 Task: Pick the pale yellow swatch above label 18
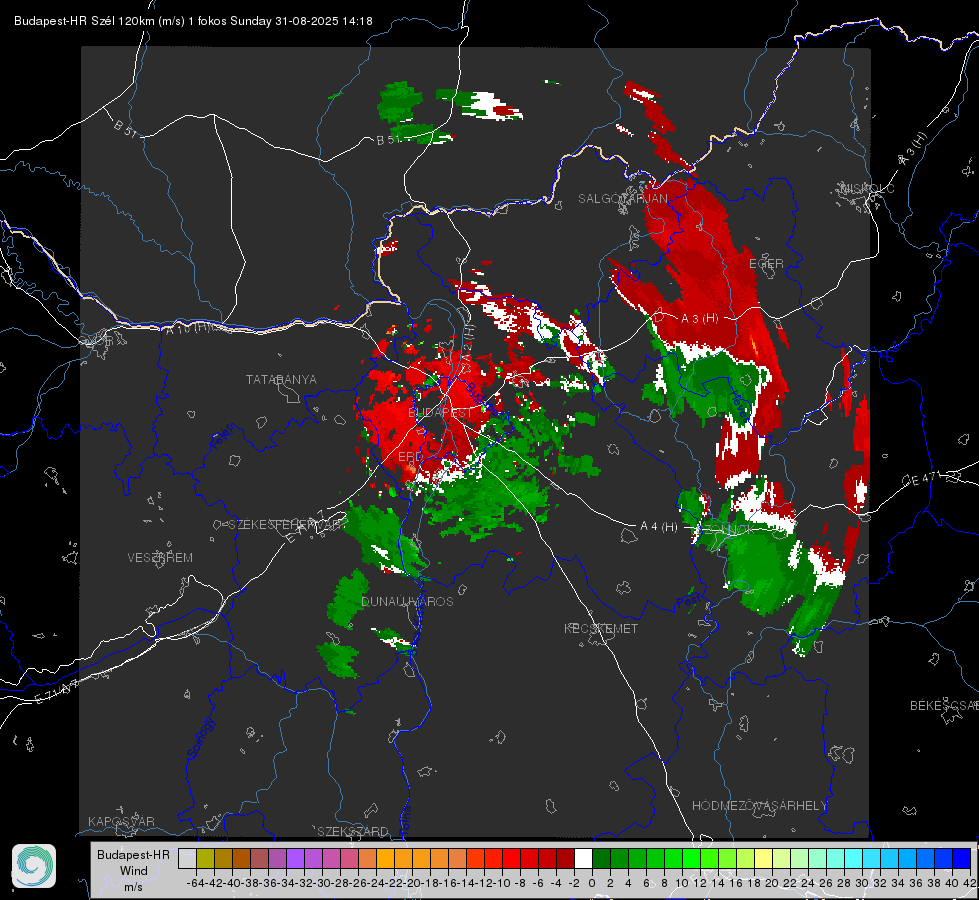pos(764,858)
